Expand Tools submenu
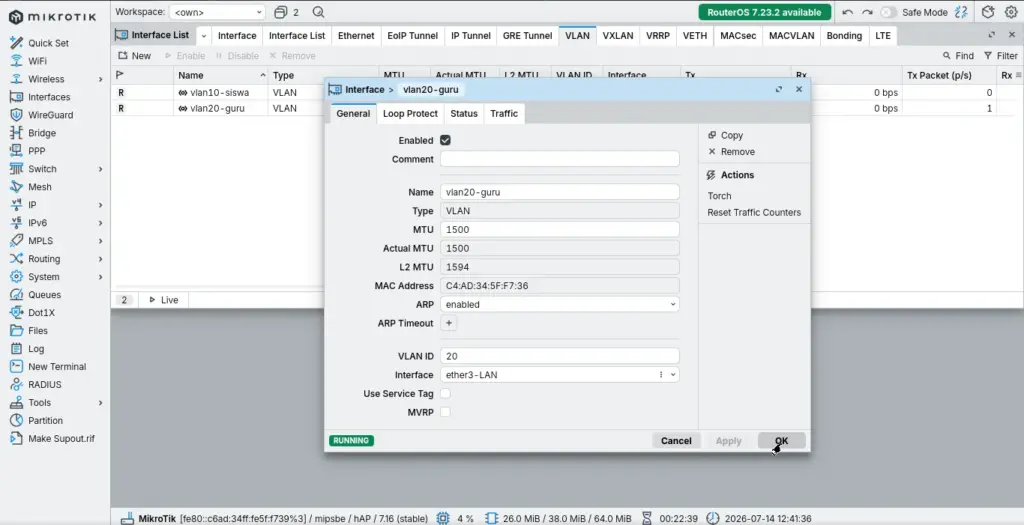The image size is (1024, 525). pos(101,403)
